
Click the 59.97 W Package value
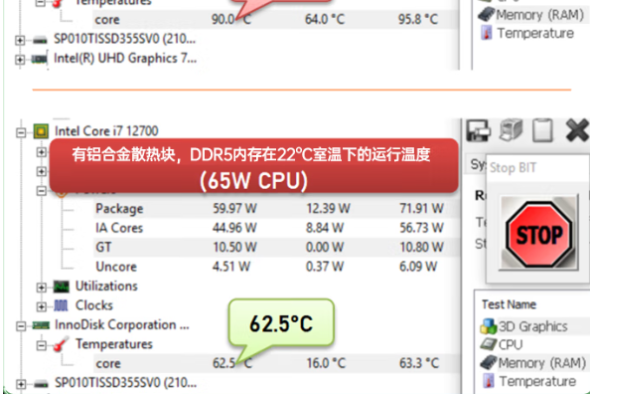(235, 208)
